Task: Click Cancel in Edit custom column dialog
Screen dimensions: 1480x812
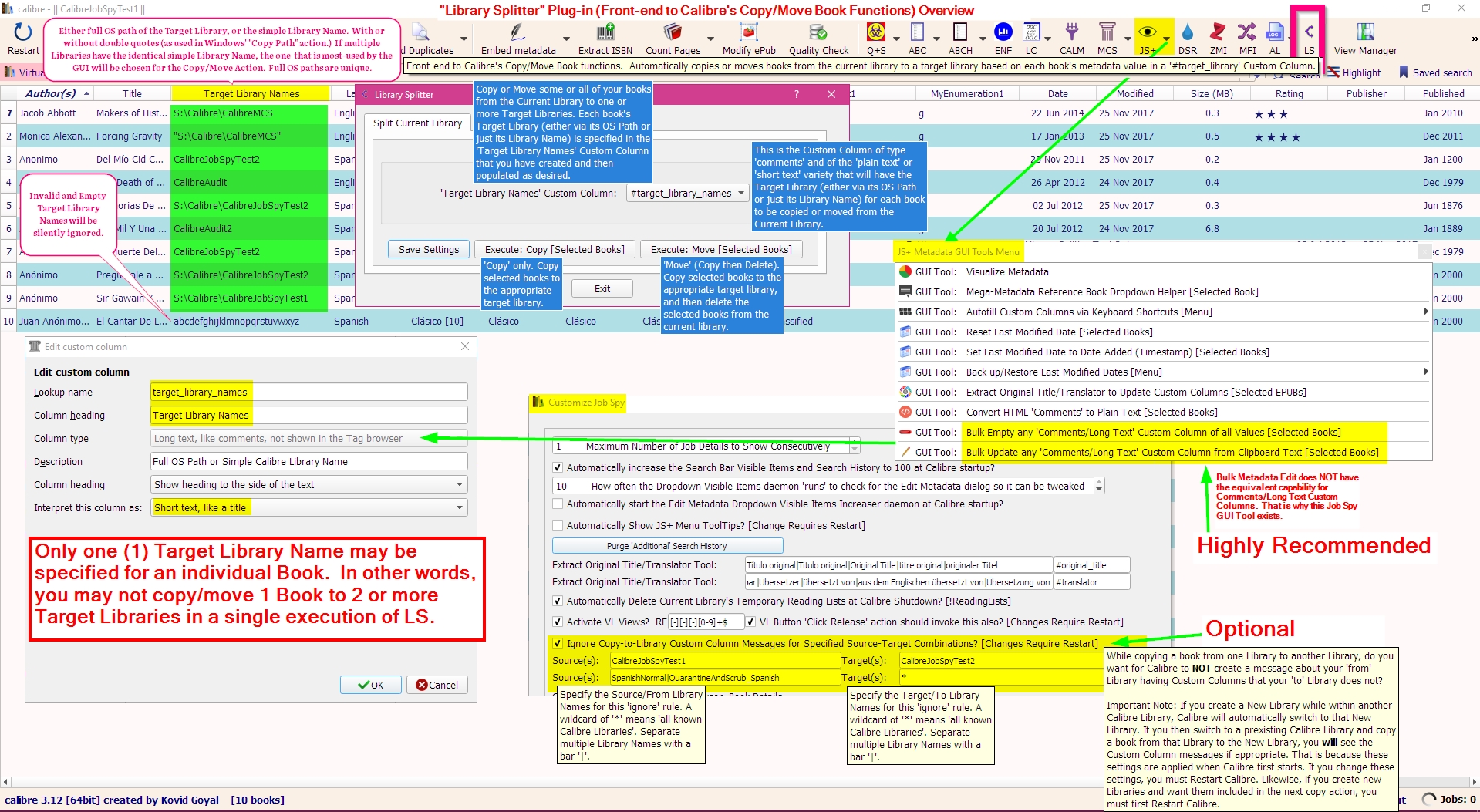Action: (x=437, y=685)
